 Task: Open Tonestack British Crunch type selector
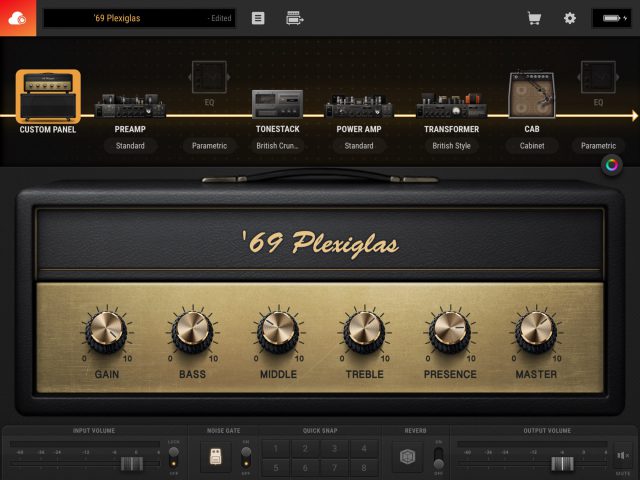point(278,146)
